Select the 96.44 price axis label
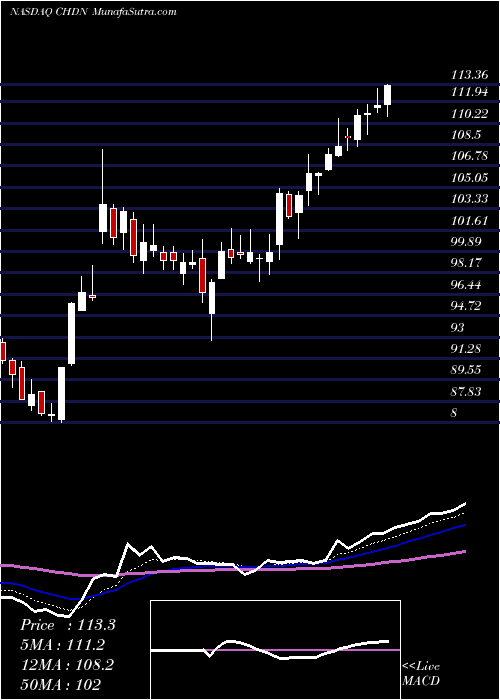Screen dimensions: 500x700 (x=467, y=285)
